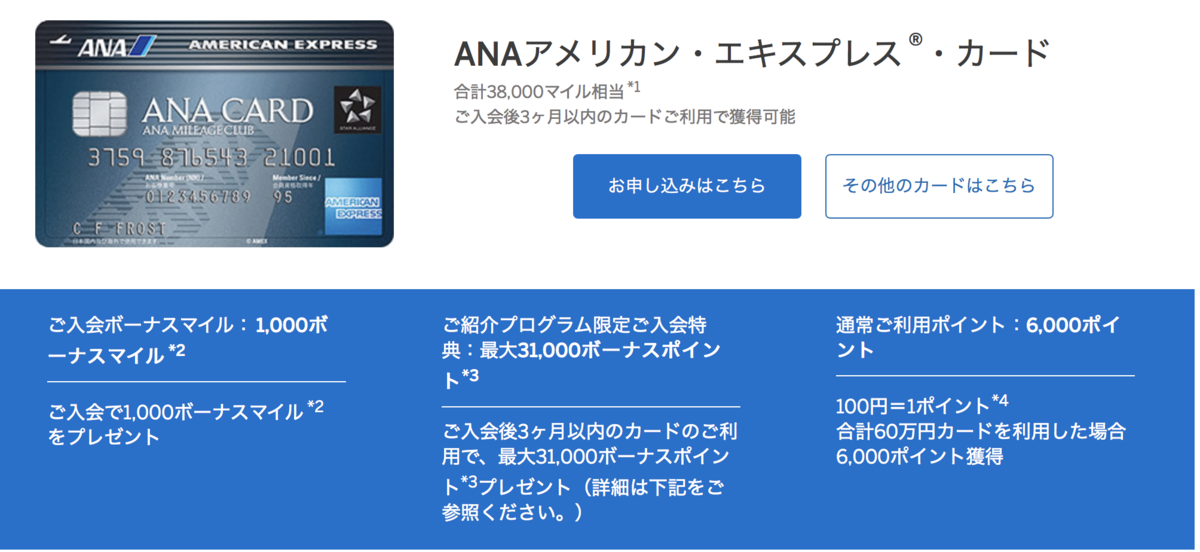This screenshot has height=552, width=1200.
Task: Click the お申し込みはこちら apply button
Action: [x=687, y=186]
